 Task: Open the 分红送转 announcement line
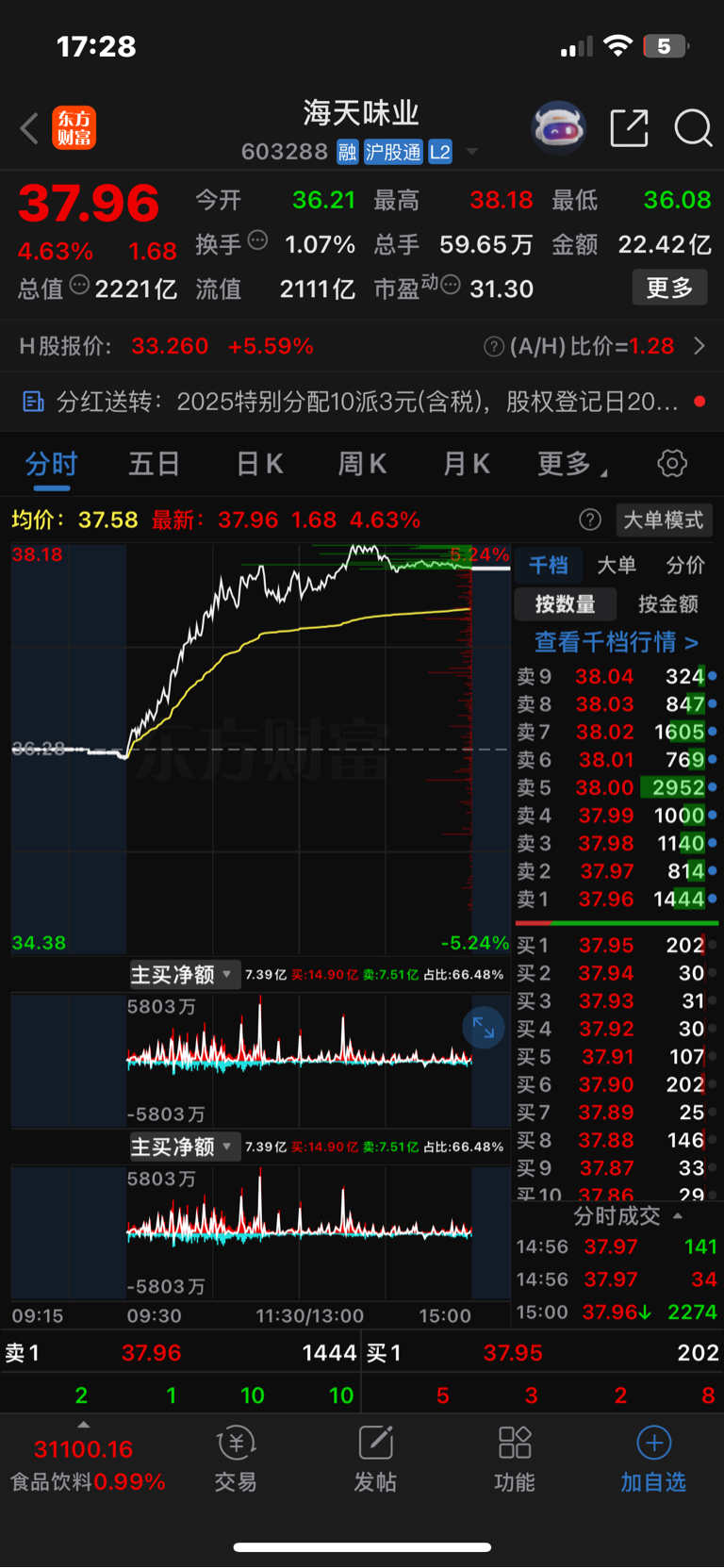click(362, 403)
